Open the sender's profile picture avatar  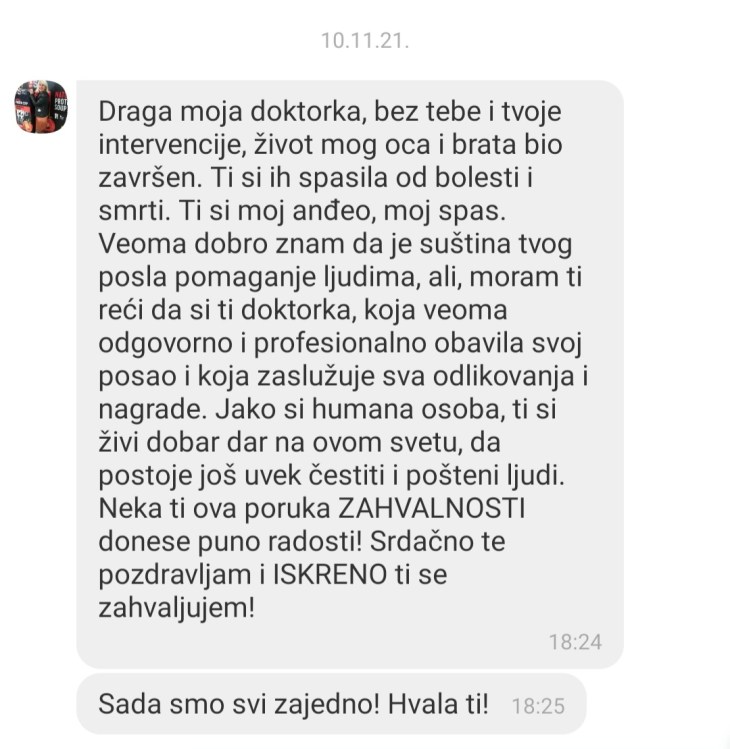[x=41, y=107]
